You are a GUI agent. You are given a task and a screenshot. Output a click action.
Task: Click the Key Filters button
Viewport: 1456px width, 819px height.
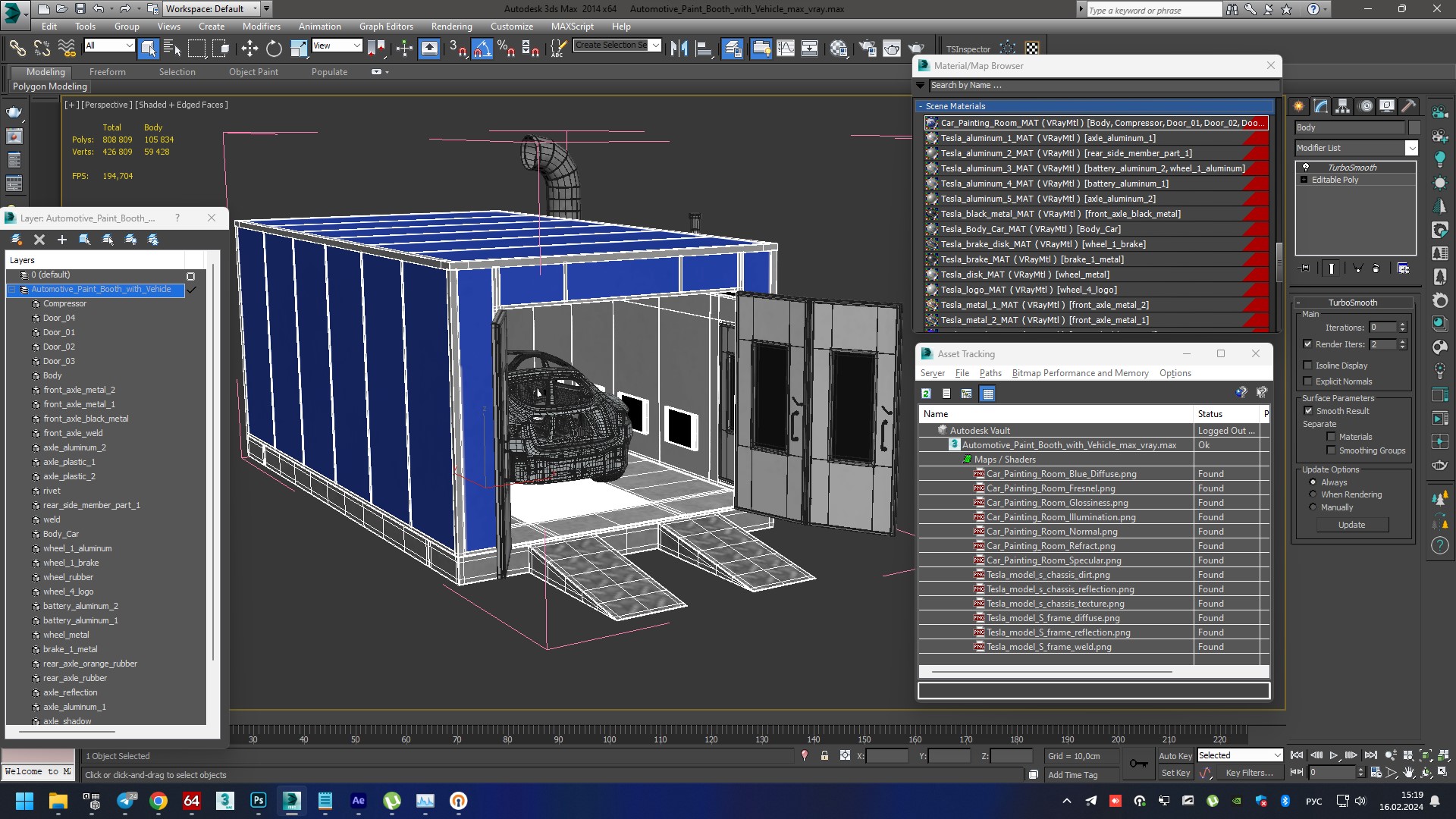1248,773
